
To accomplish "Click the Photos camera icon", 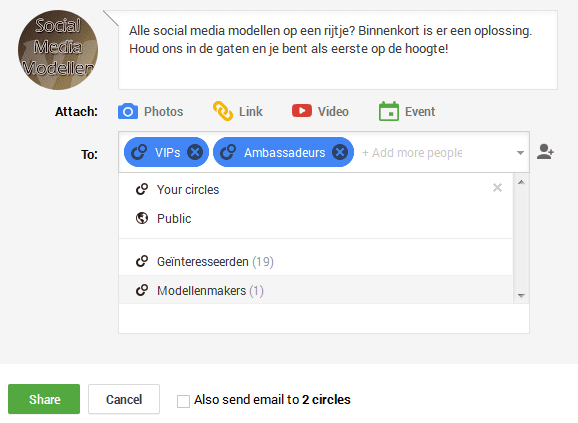I will [x=128, y=111].
